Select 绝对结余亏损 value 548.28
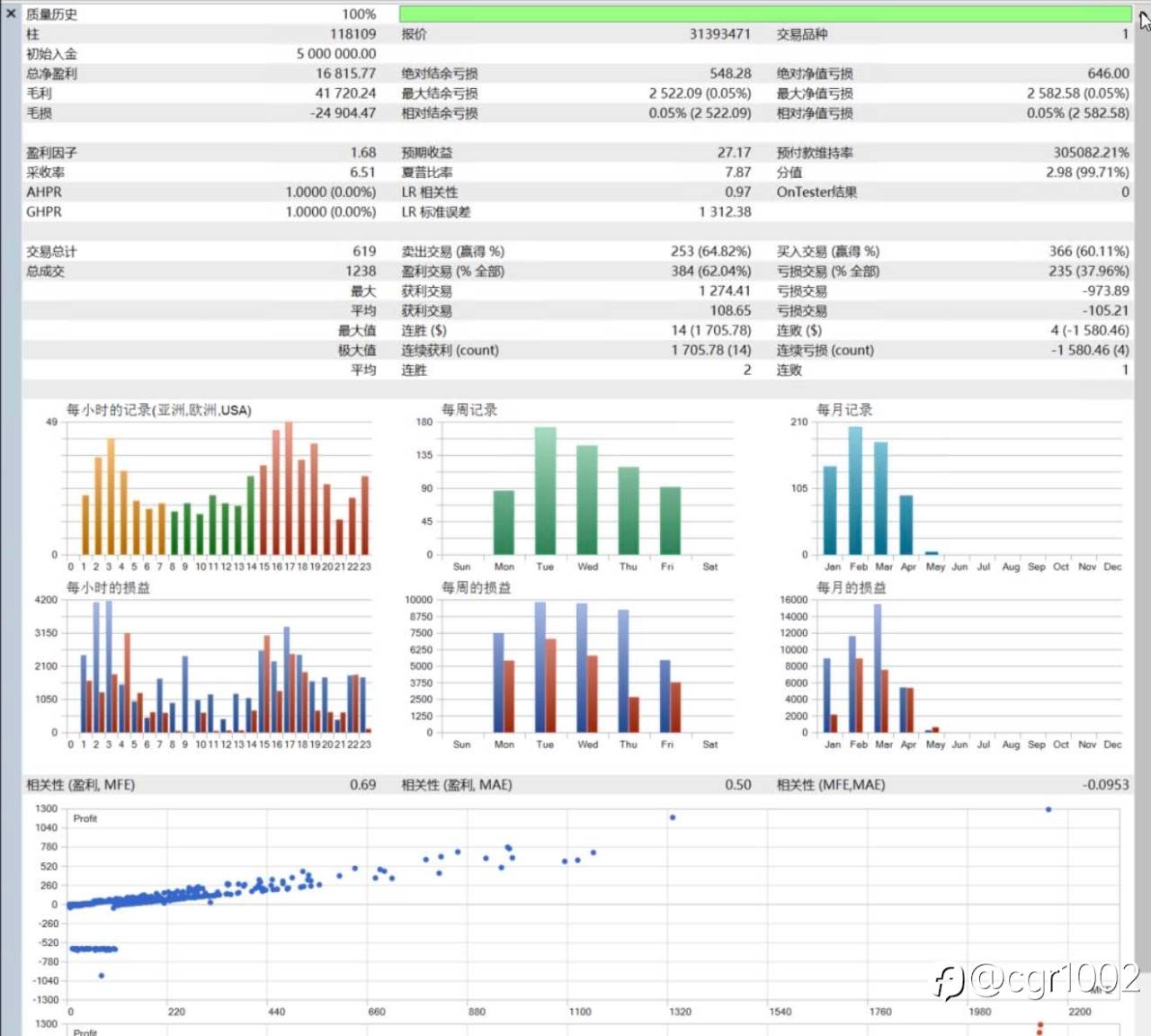The image size is (1151, 1036). tap(730, 74)
